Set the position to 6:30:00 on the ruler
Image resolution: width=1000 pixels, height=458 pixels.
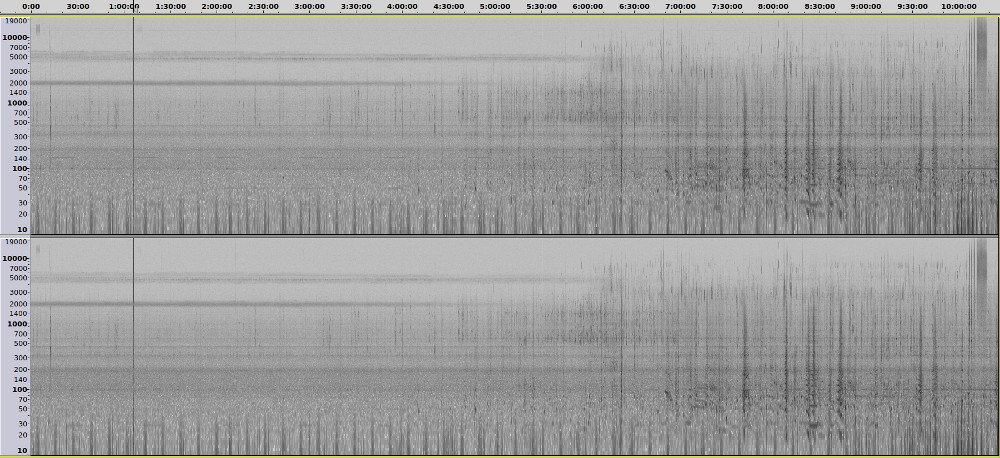tap(633, 6)
